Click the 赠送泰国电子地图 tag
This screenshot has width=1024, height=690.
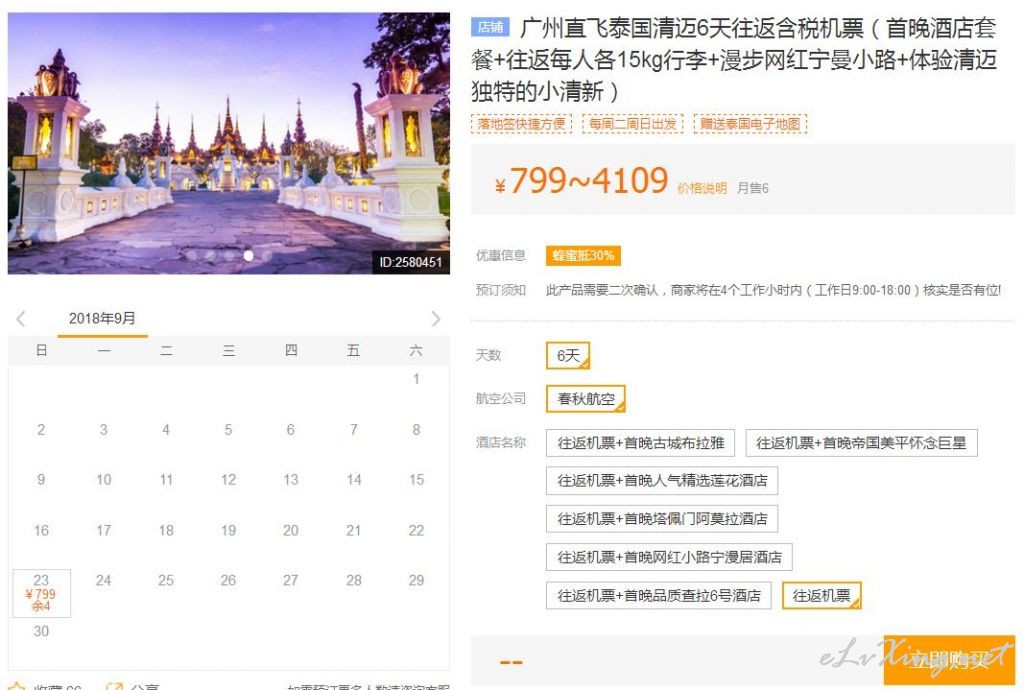click(x=750, y=123)
